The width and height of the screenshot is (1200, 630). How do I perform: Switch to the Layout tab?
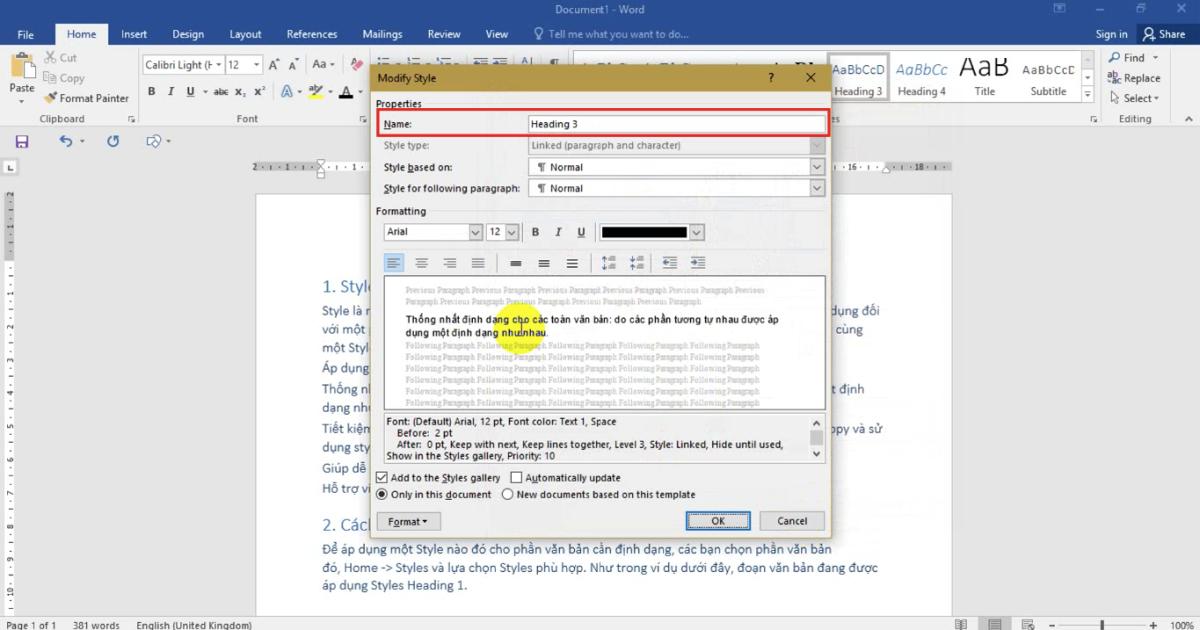pos(245,34)
